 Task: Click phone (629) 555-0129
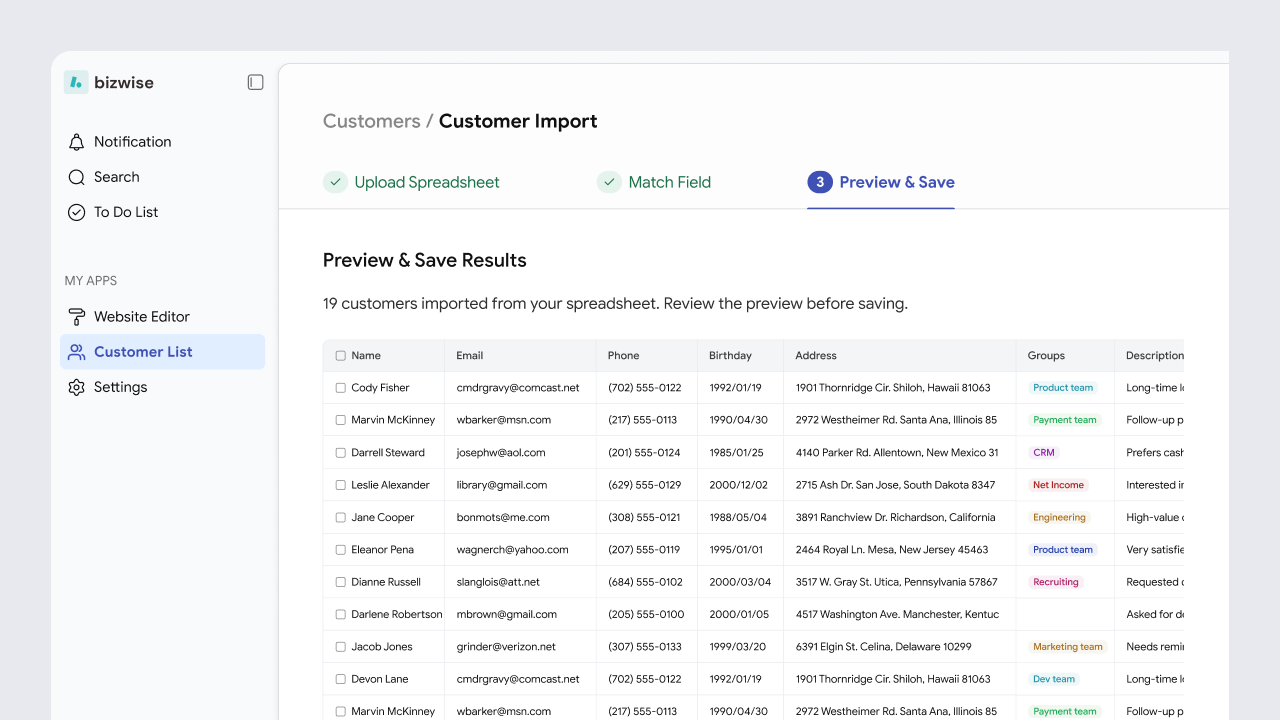coord(645,485)
